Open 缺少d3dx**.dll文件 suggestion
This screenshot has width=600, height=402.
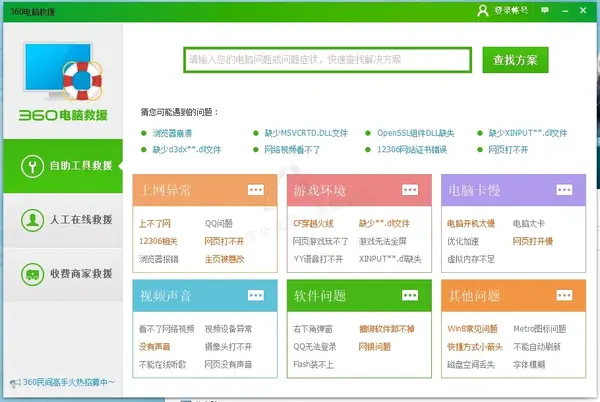click(x=187, y=150)
